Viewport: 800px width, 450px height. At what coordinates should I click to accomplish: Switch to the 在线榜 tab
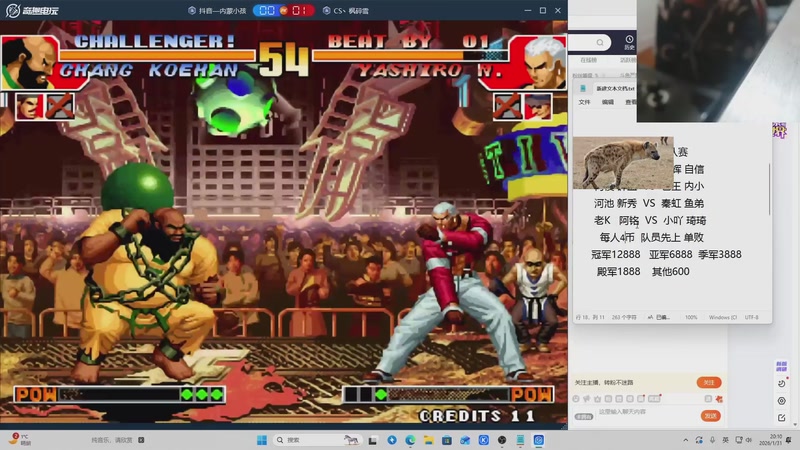pyautogui.click(x=588, y=60)
